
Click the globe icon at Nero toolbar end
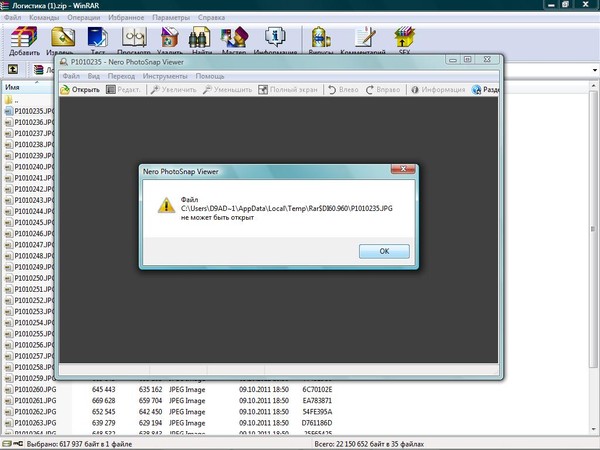[x=476, y=90]
